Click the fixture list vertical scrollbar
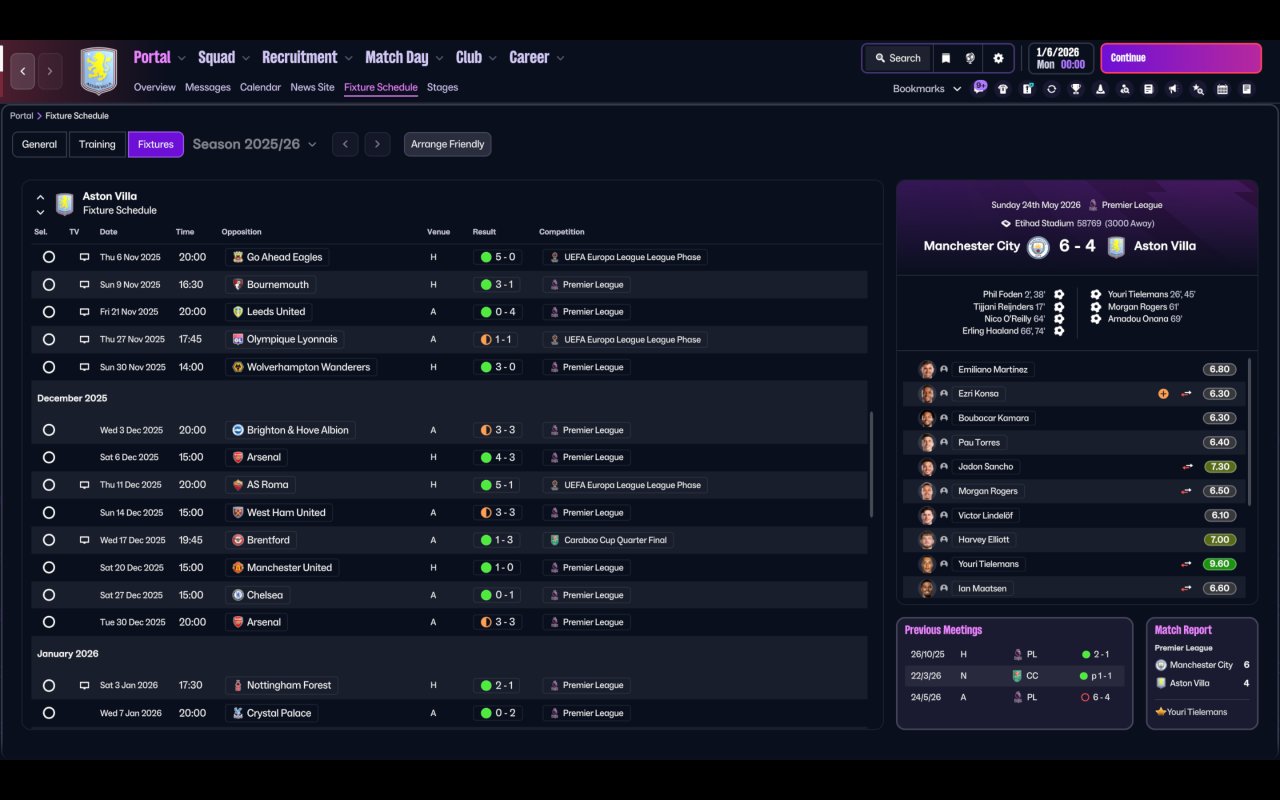Image resolution: width=1280 pixels, height=800 pixels. pyautogui.click(x=872, y=464)
